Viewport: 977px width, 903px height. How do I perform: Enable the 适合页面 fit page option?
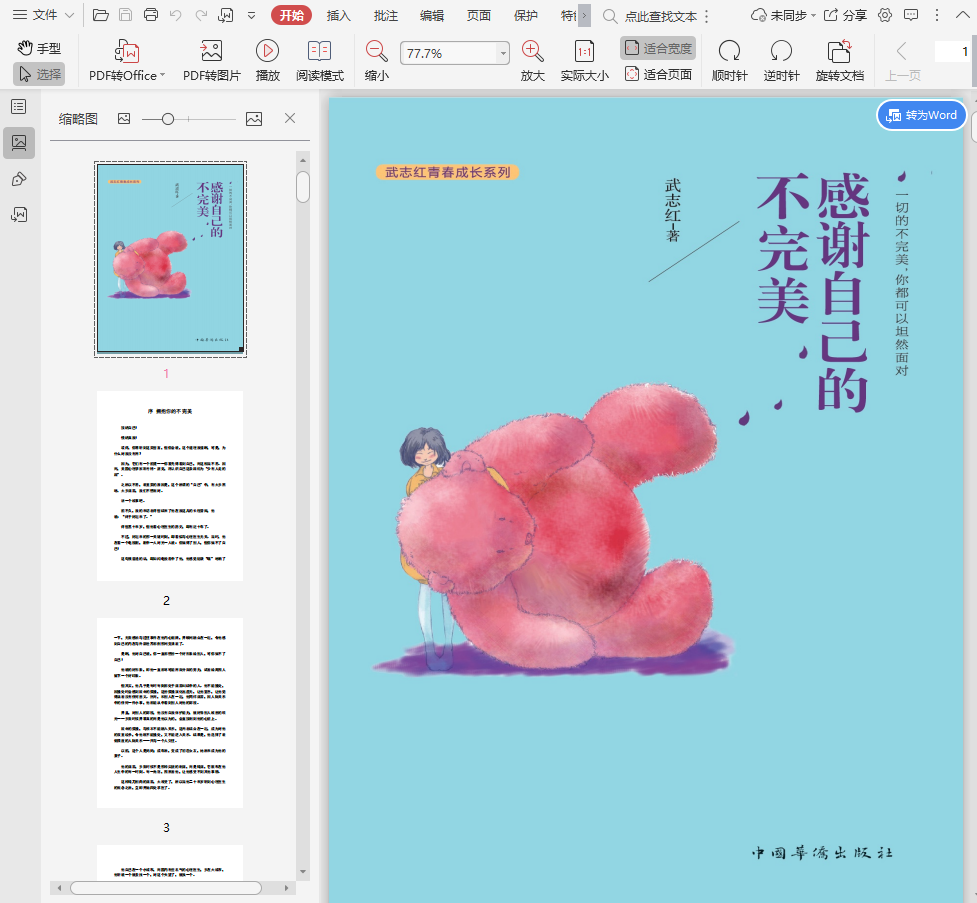coord(657,74)
